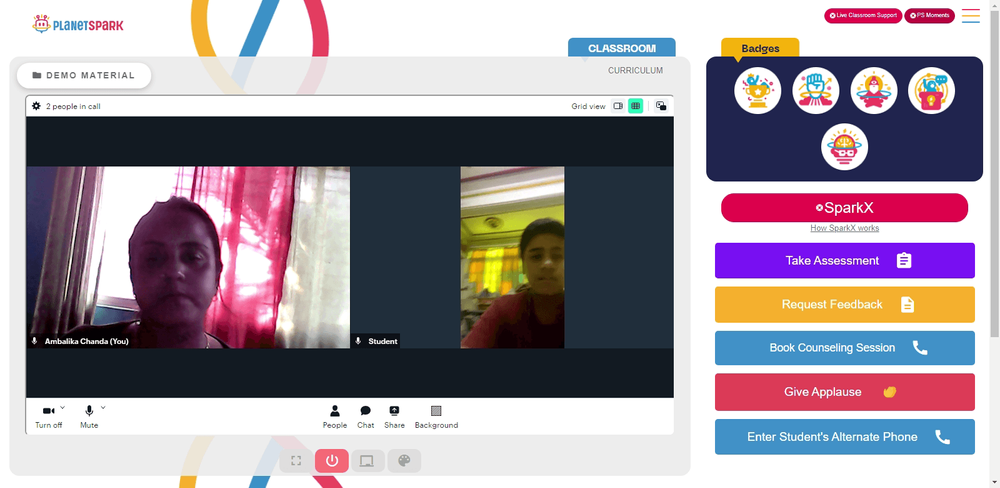
Task: Click the SparkX button
Action: (844, 208)
